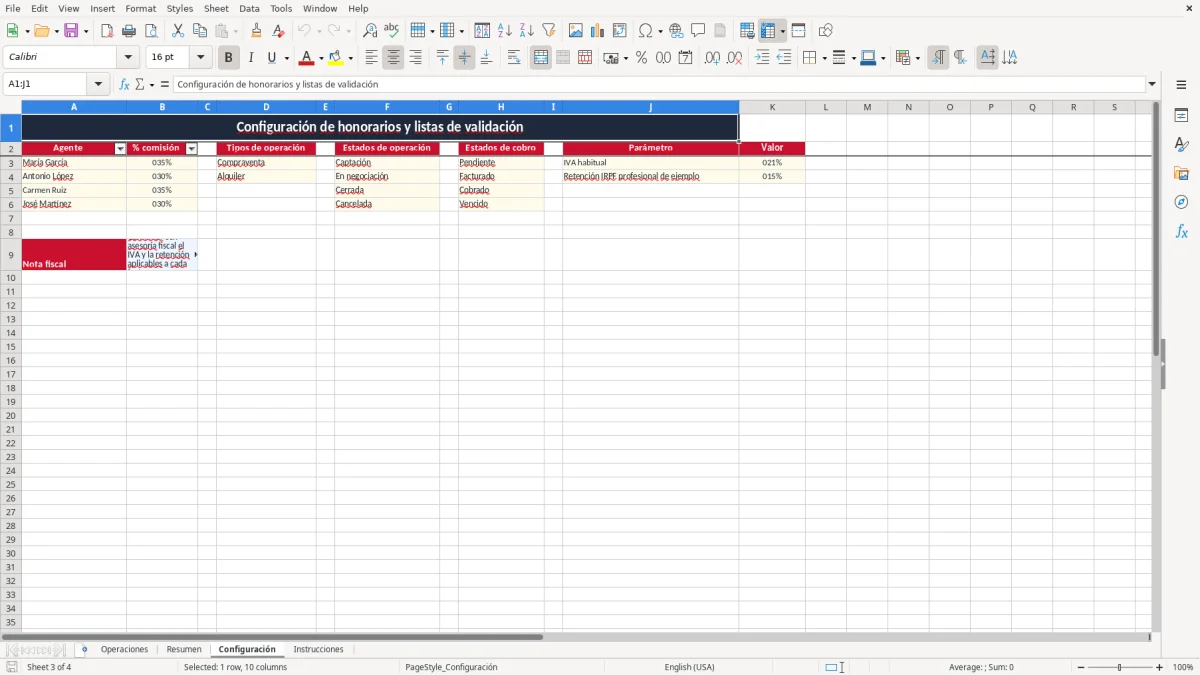Switch to the Operaciones sheet tab
This screenshot has width=1200, height=675.
click(x=124, y=649)
